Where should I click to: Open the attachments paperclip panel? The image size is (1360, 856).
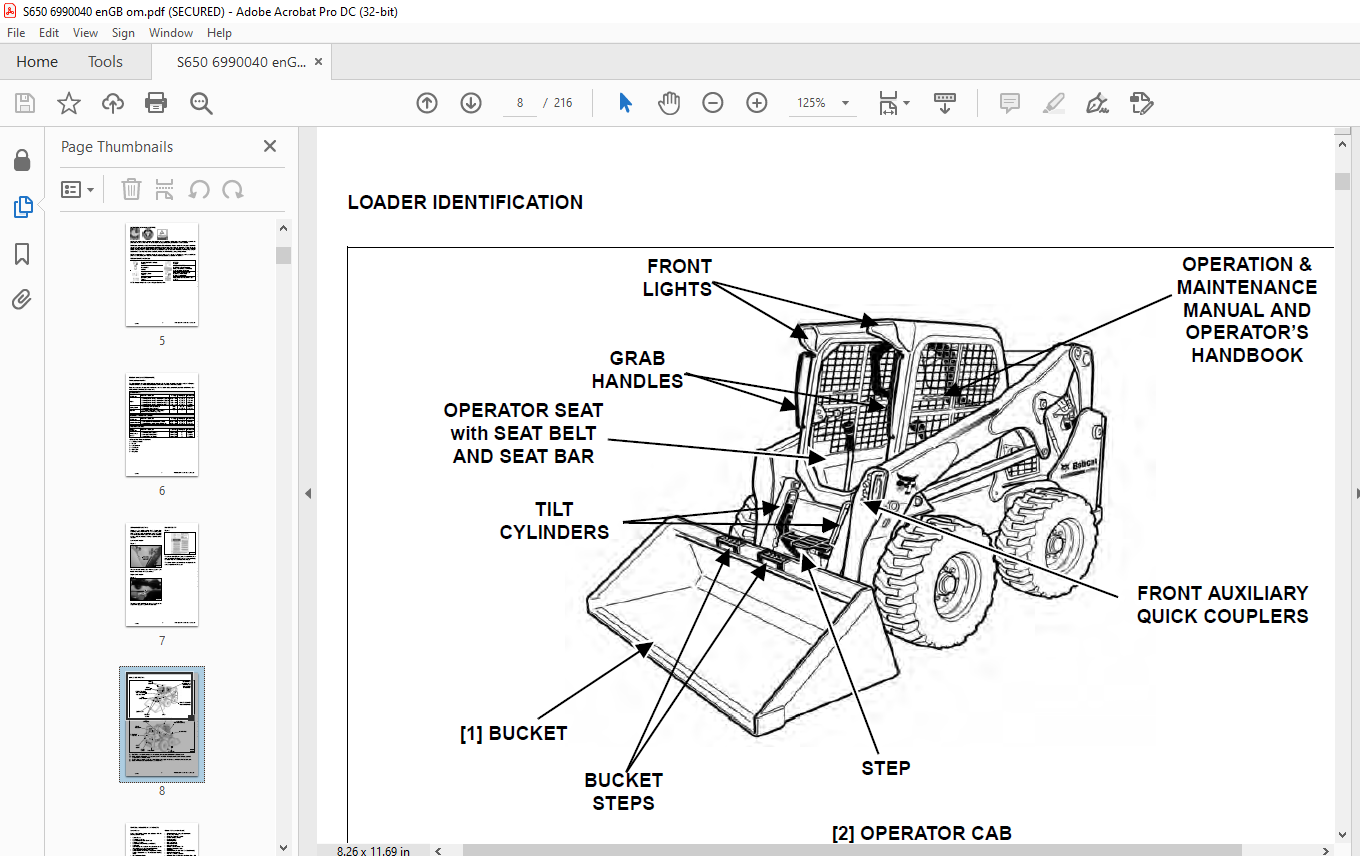22,299
